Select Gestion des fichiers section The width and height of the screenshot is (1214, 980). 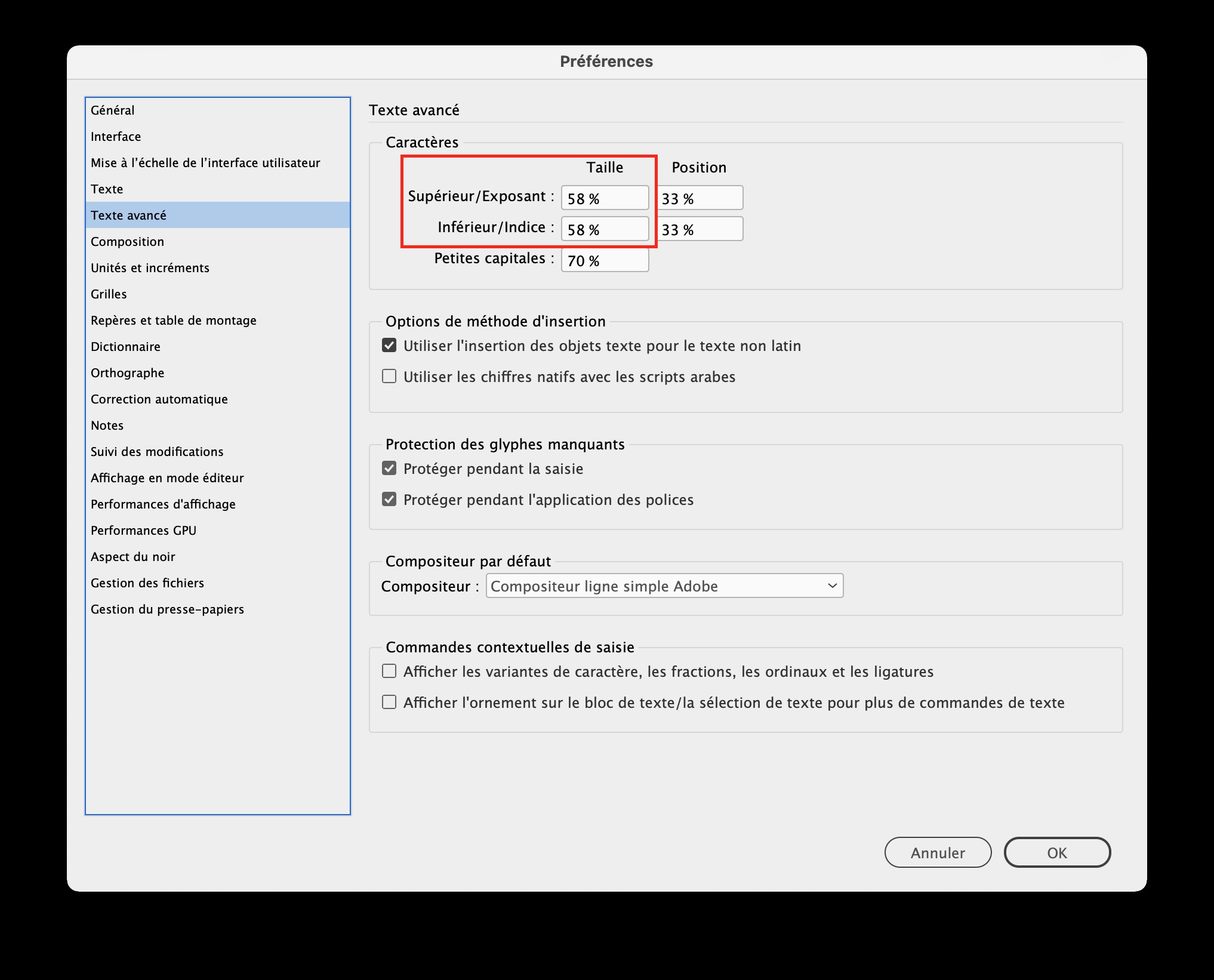coord(147,583)
